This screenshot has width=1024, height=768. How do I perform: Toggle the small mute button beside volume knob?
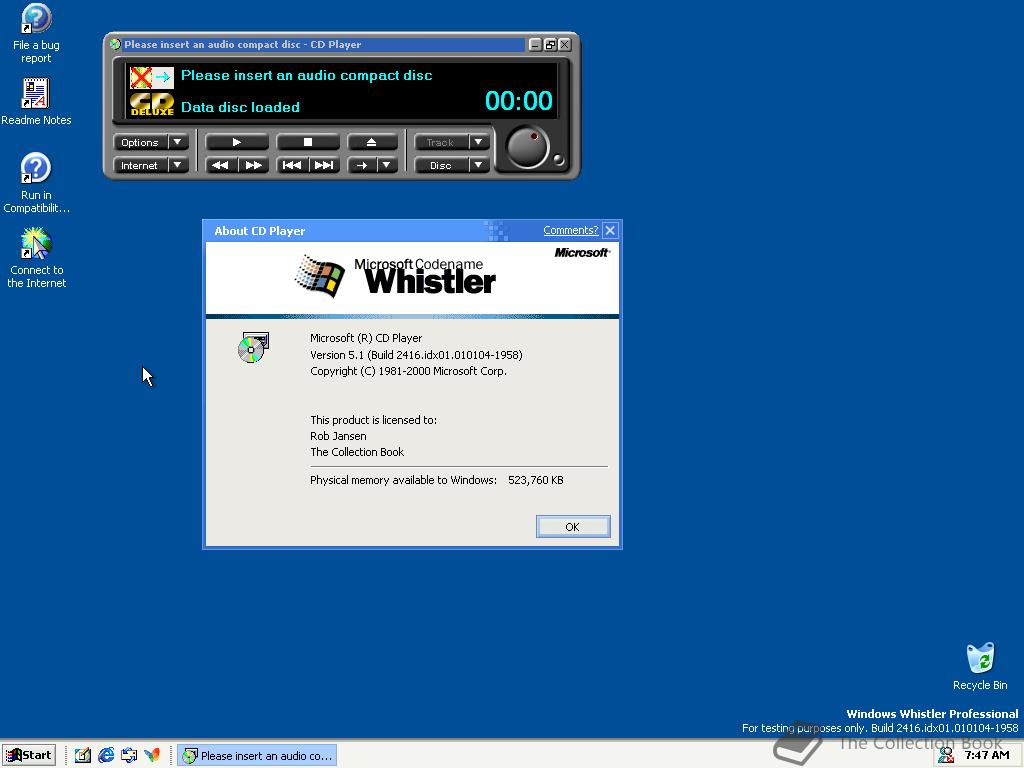[x=558, y=159]
